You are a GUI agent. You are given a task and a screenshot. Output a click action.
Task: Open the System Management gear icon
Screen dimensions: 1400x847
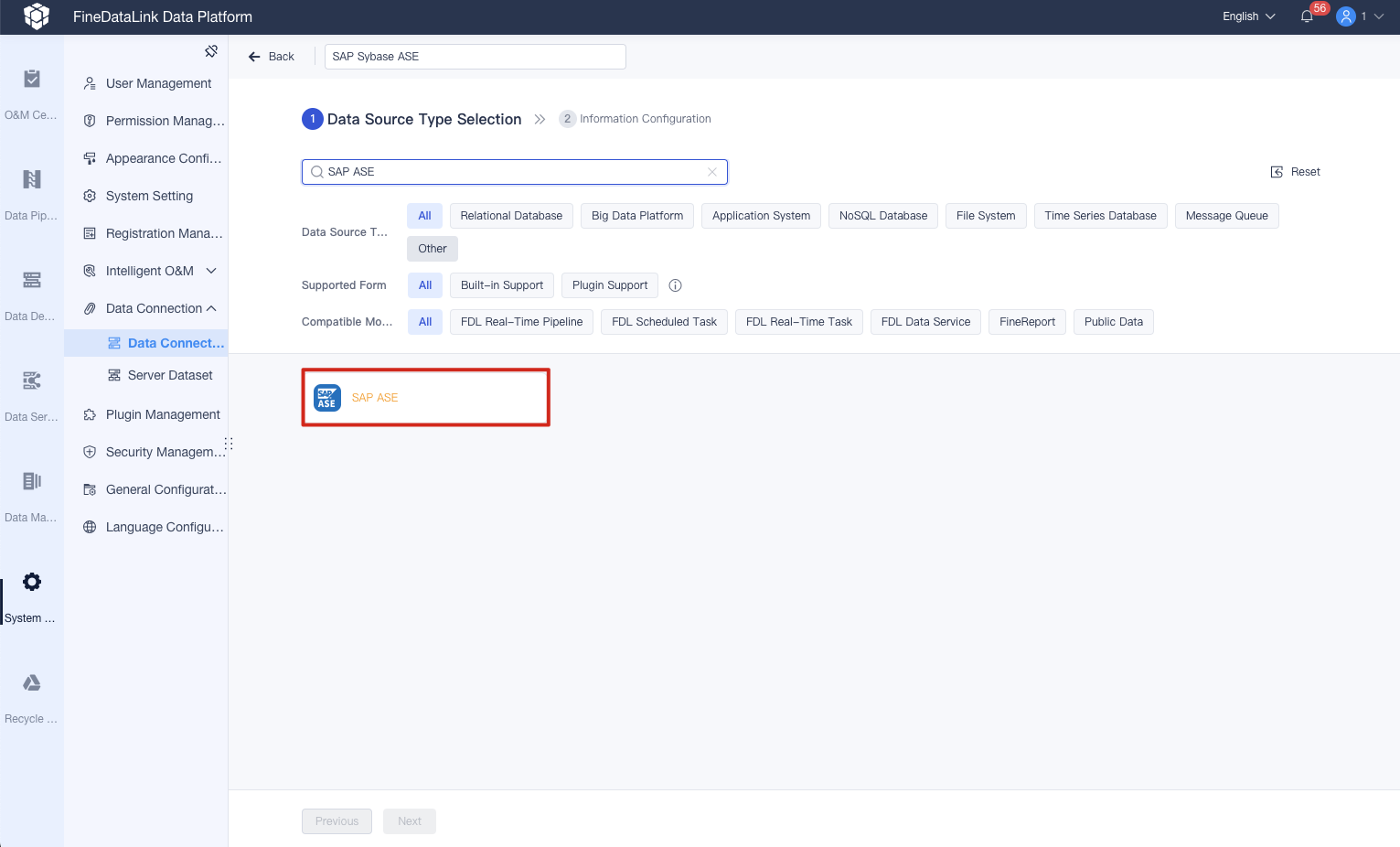(32, 582)
